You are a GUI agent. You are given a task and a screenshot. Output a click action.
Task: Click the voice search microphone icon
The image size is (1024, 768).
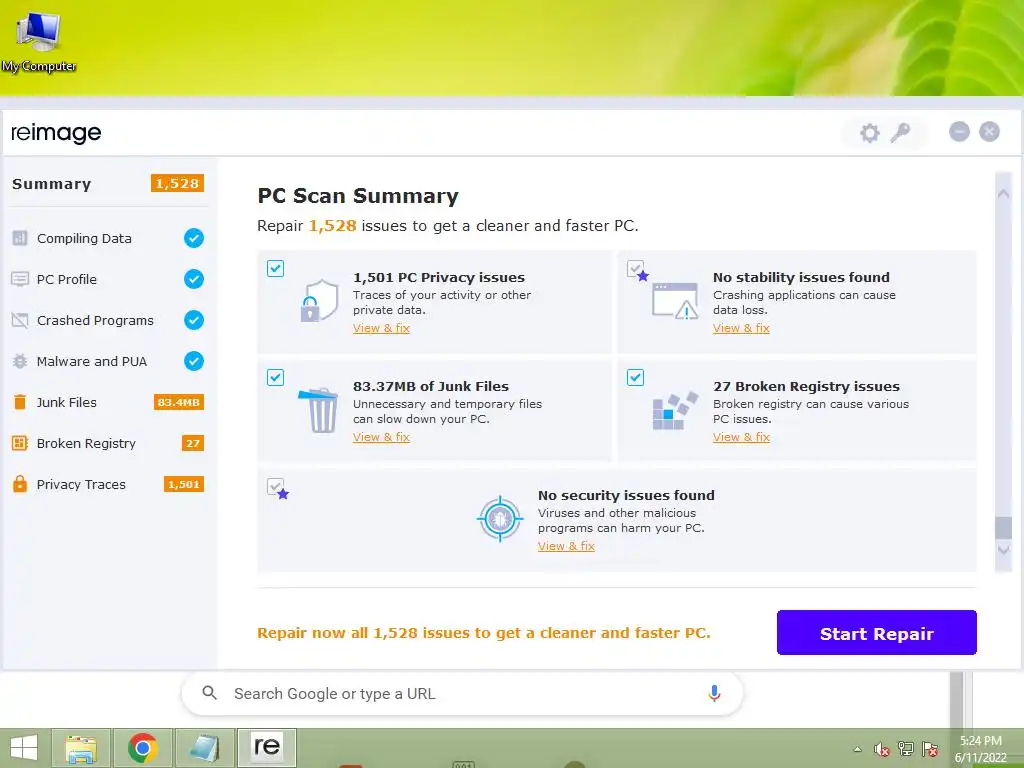714,694
